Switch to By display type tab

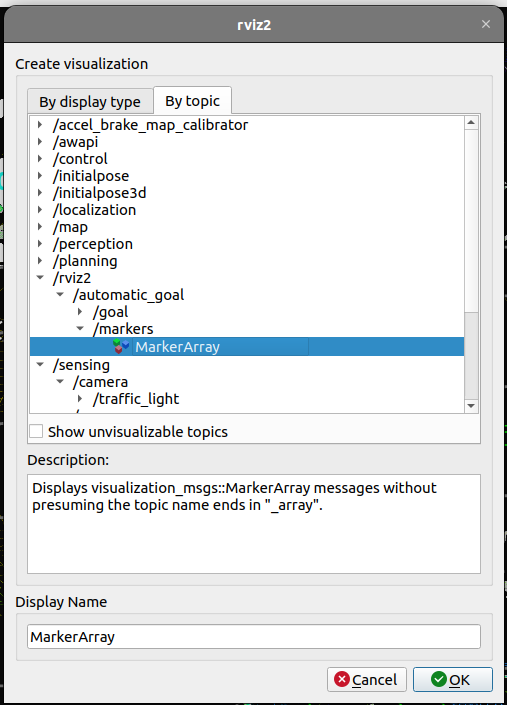pyautogui.click(x=90, y=102)
